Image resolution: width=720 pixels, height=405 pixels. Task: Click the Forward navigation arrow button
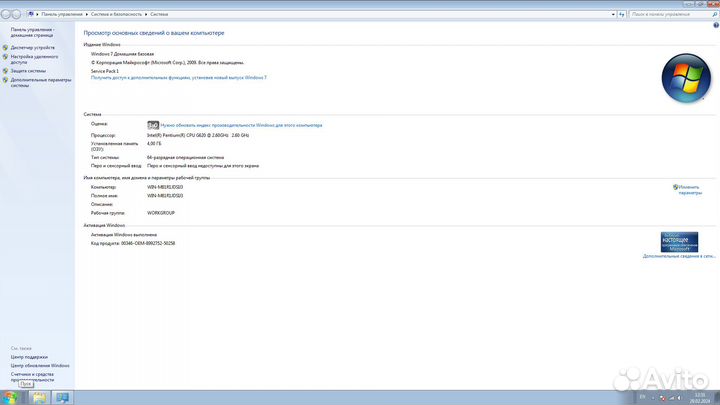[x=16, y=14]
